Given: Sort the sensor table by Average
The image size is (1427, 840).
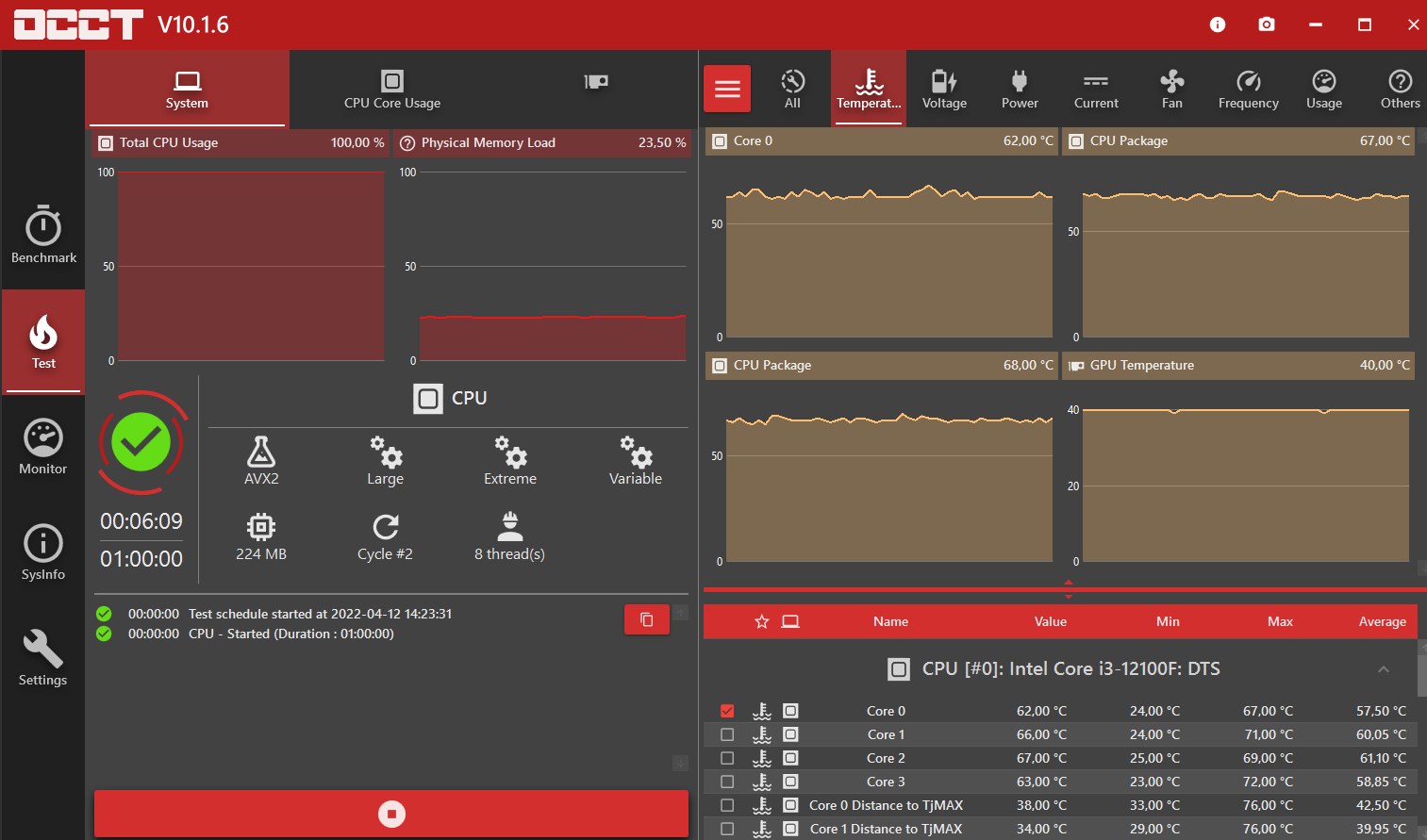Looking at the screenshot, I should (1383, 621).
